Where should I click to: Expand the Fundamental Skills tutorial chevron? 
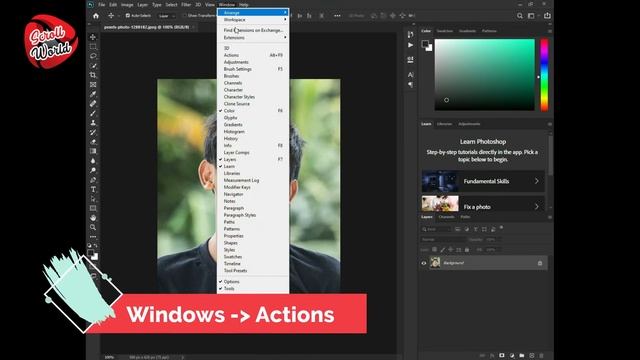537,181
